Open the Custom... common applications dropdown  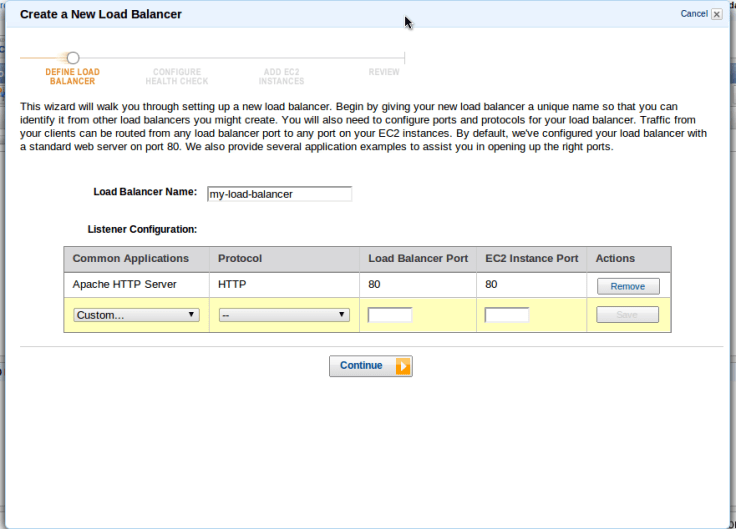[x=136, y=314]
